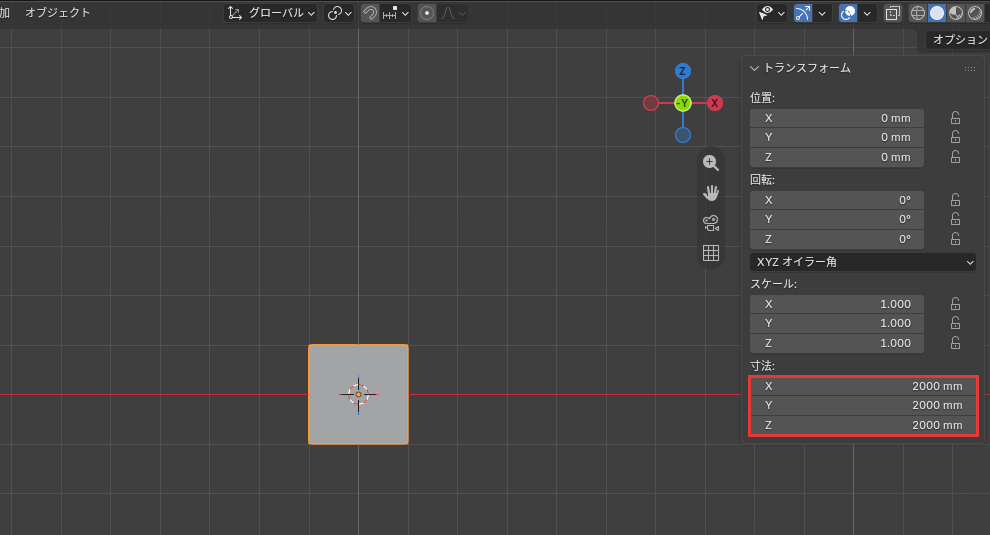Toggle snapping with the magnet icon

(370, 13)
